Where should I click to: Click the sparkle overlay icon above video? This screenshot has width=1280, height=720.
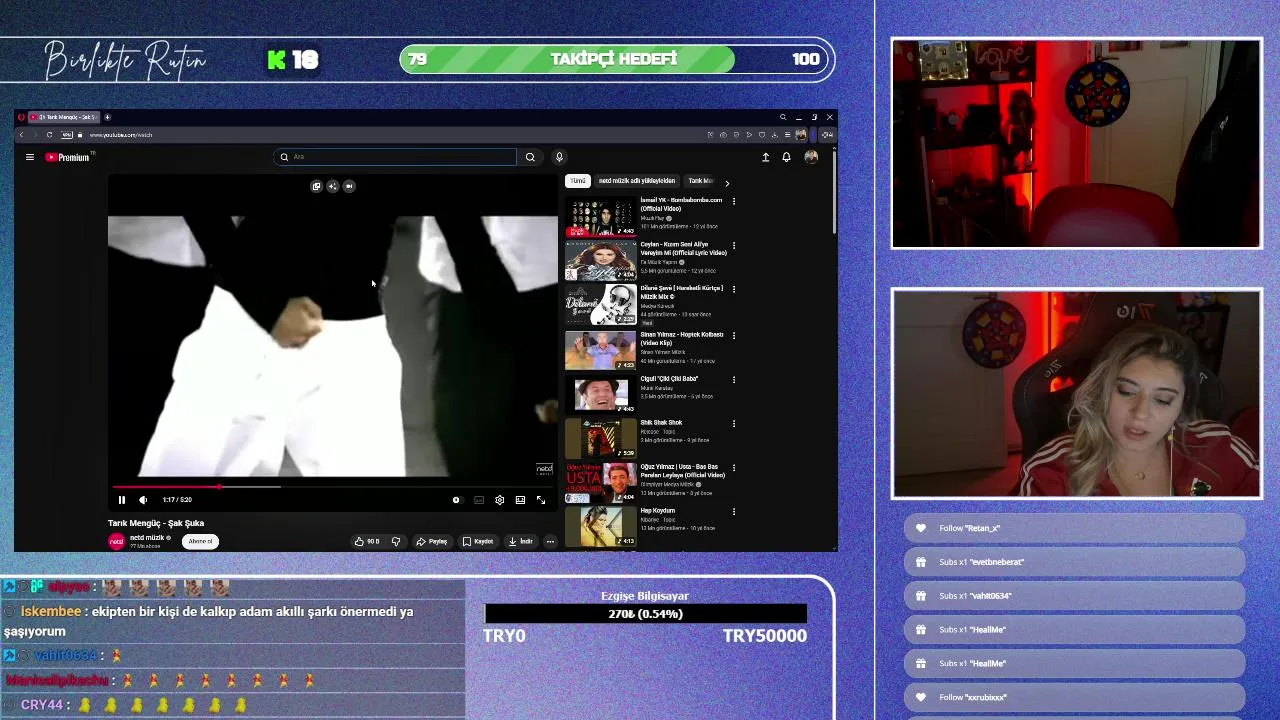(333, 186)
